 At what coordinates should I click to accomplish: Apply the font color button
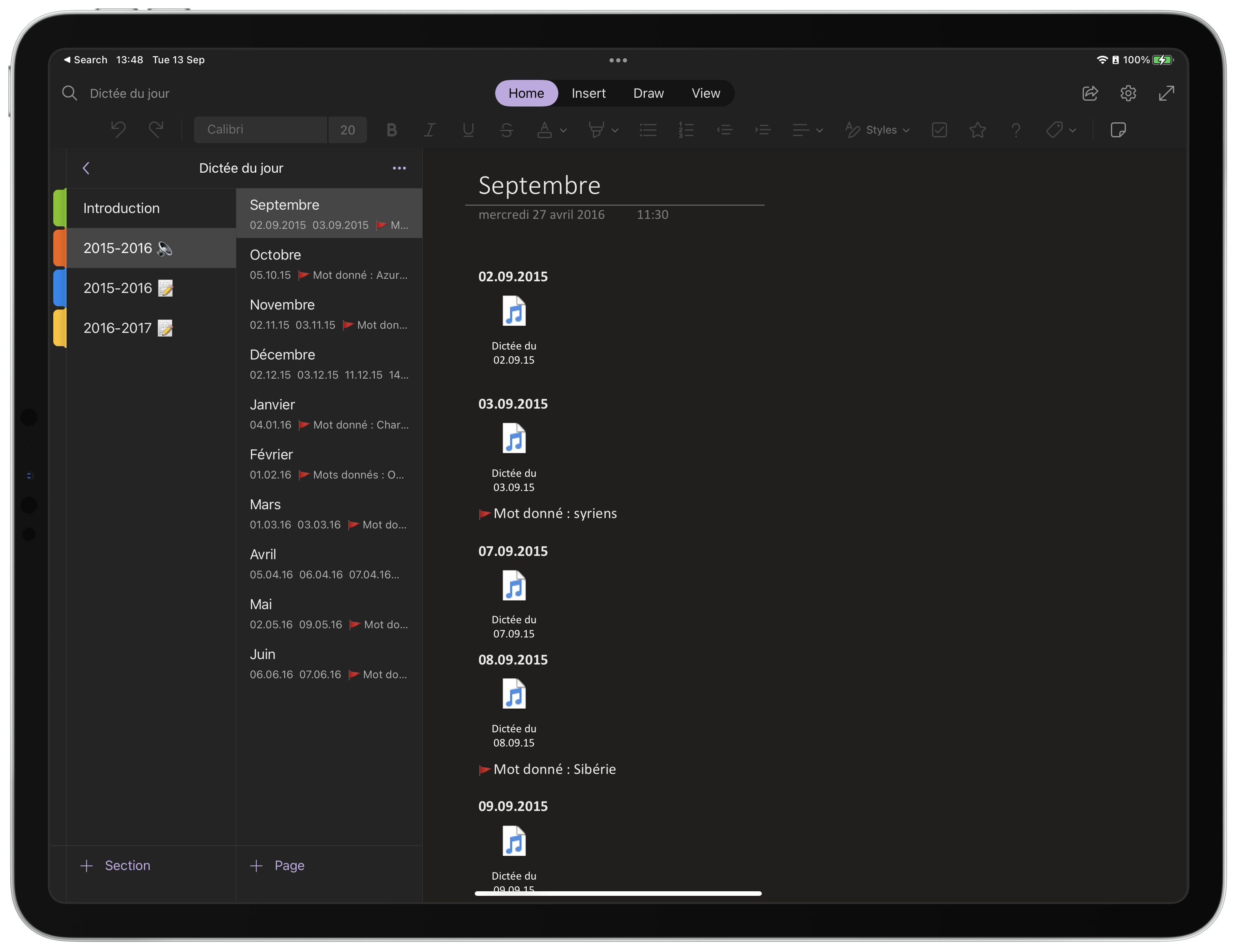click(544, 130)
